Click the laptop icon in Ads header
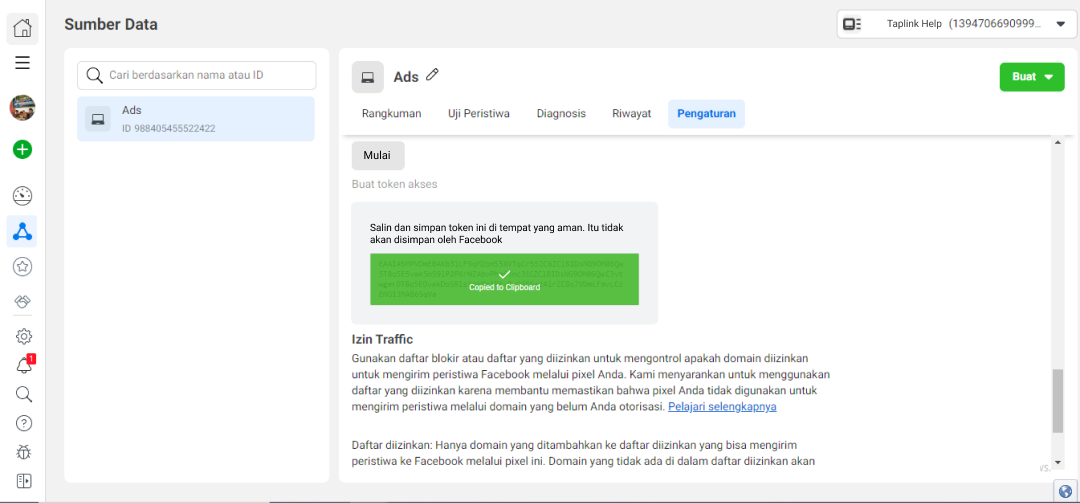 coord(368,76)
